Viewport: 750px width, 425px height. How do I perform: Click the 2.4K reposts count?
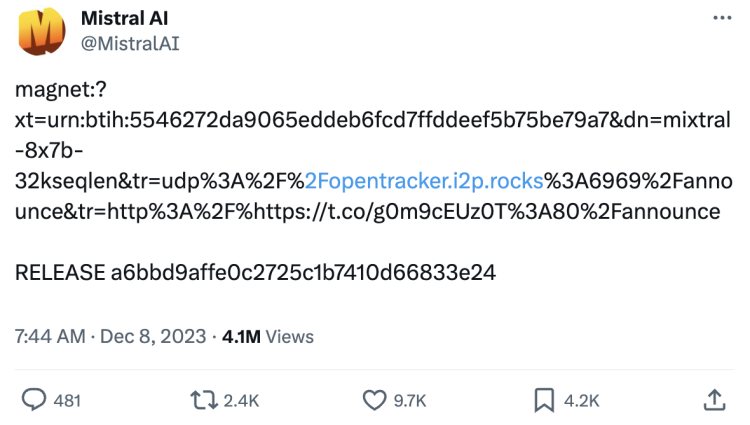coord(240,400)
